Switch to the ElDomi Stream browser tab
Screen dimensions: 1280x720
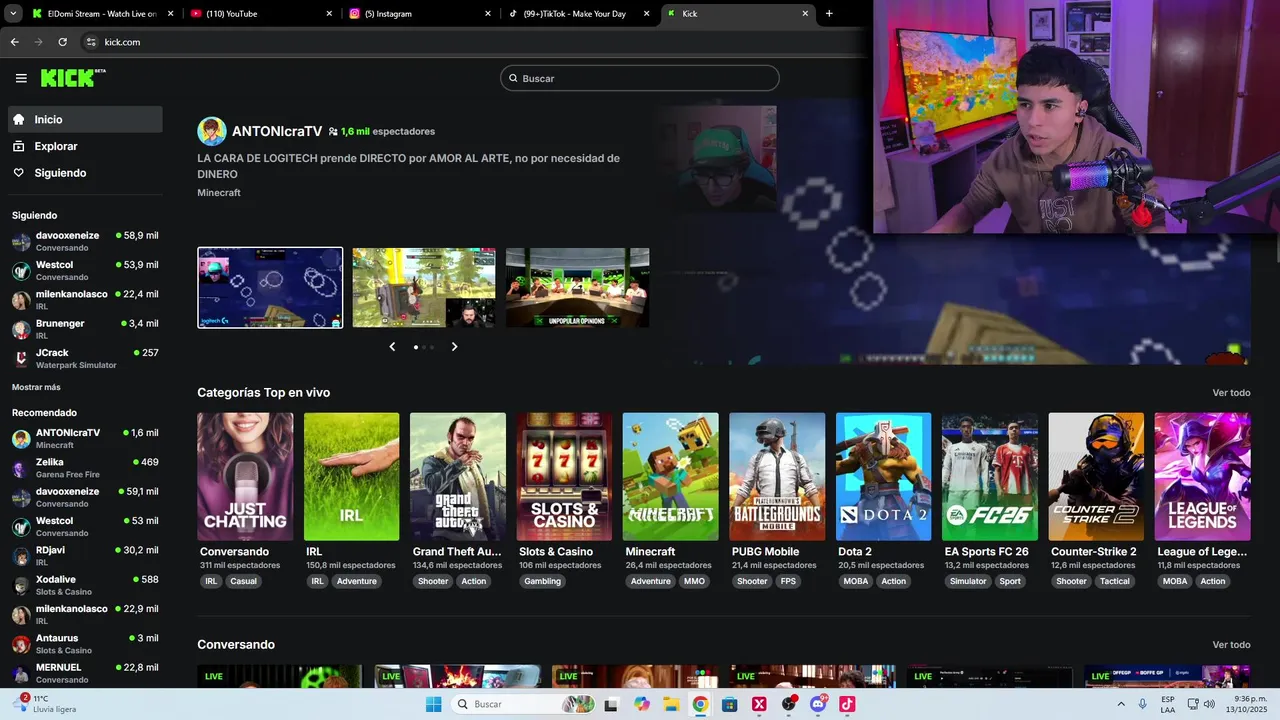tap(103, 14)
